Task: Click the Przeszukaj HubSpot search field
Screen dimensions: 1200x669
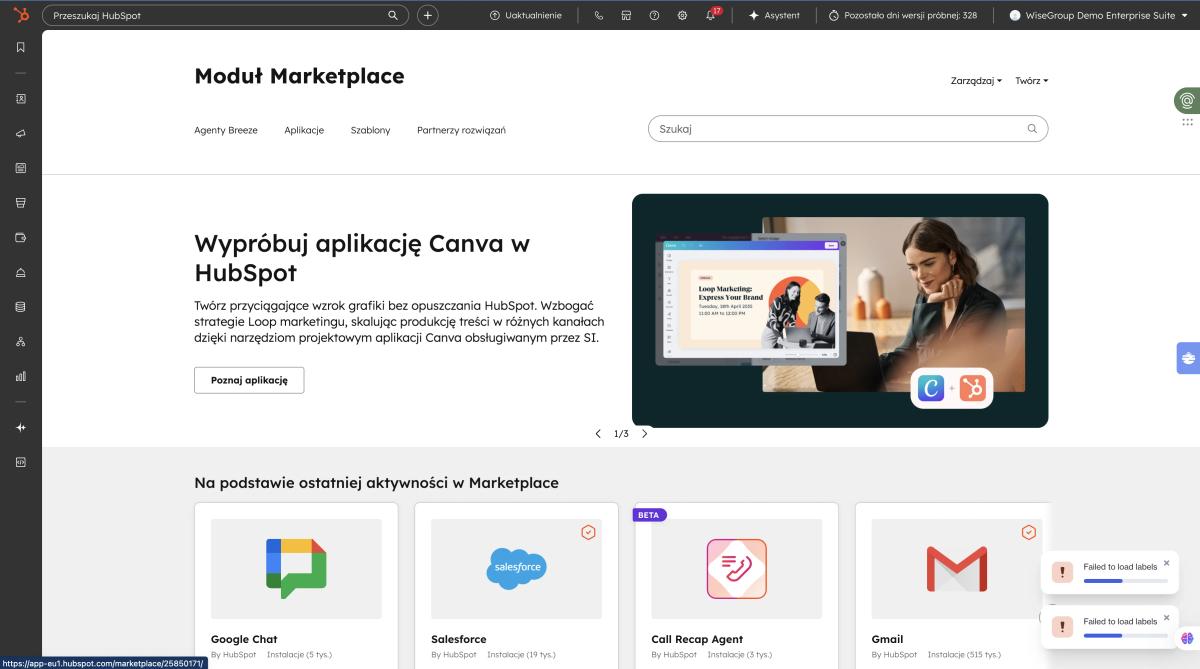Action: pyautogui.click(x=225, y=16)
